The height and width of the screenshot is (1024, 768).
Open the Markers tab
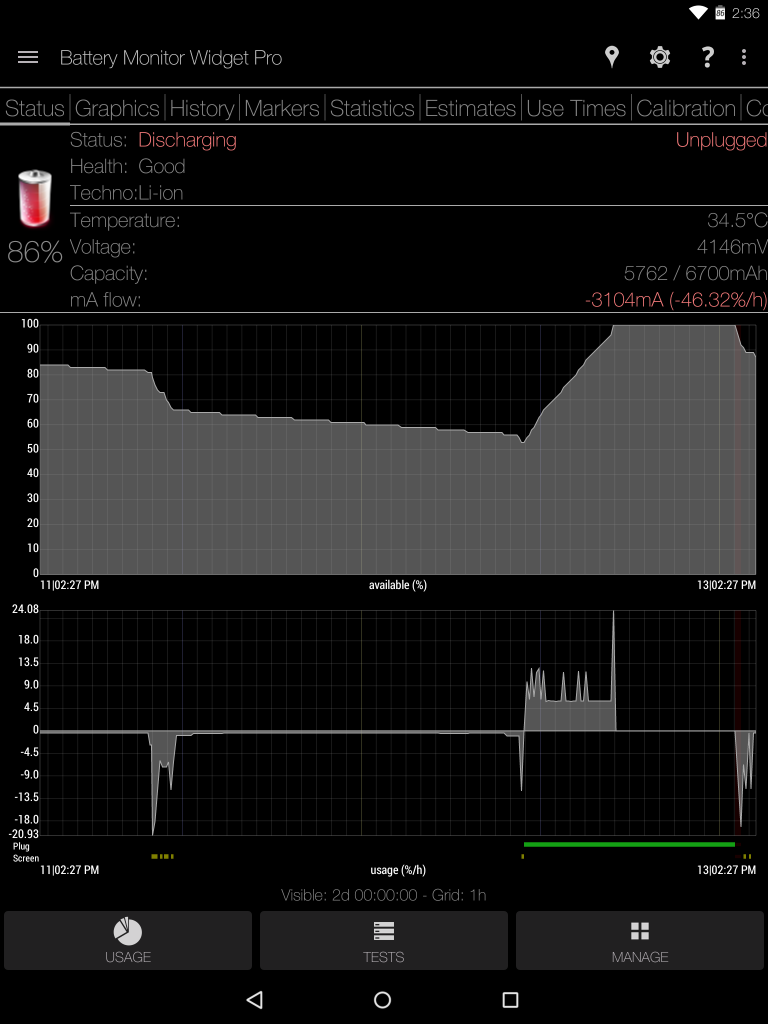click(282, 108)
